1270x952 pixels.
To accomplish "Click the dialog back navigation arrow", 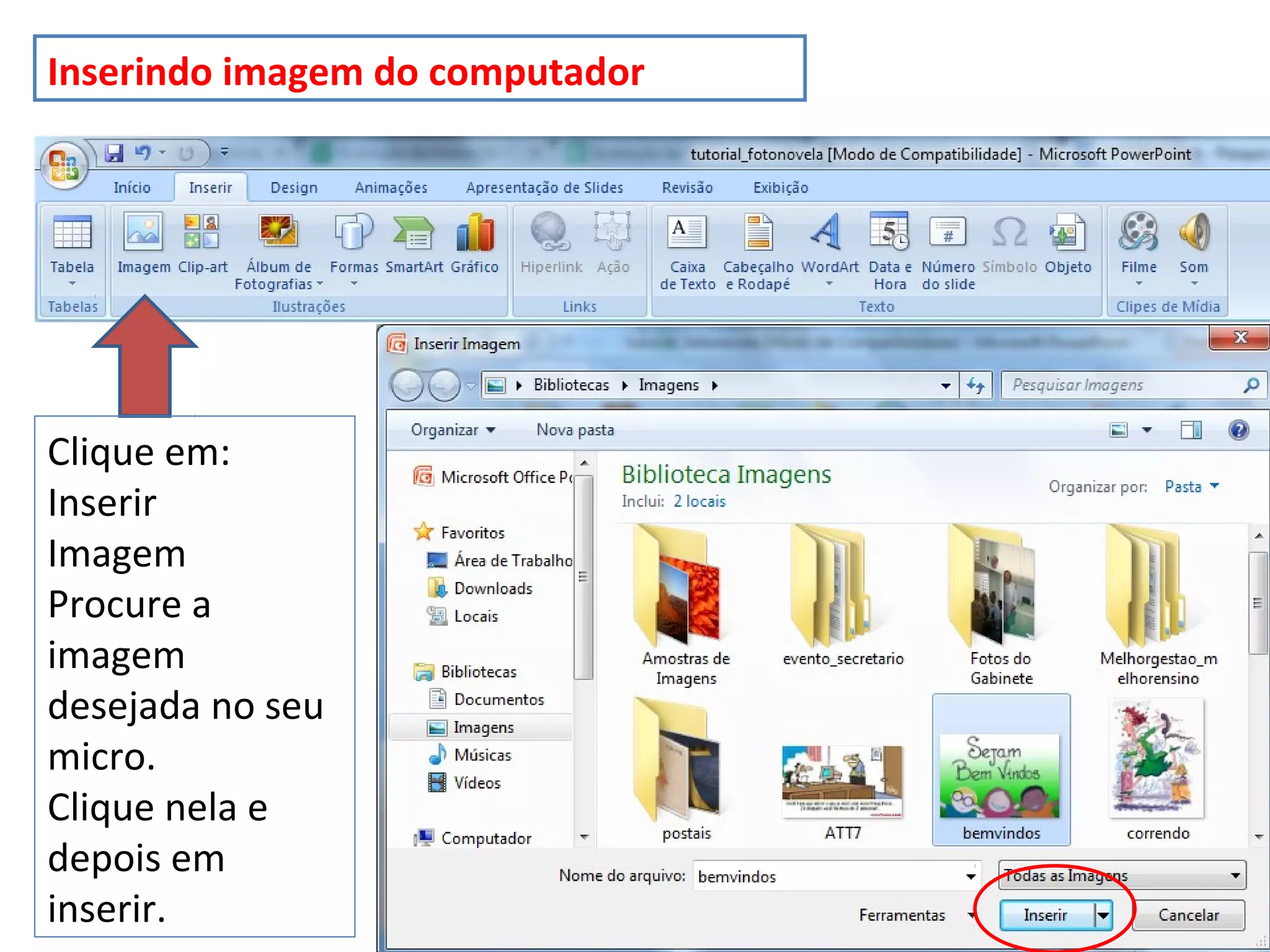I will (407, 385).
